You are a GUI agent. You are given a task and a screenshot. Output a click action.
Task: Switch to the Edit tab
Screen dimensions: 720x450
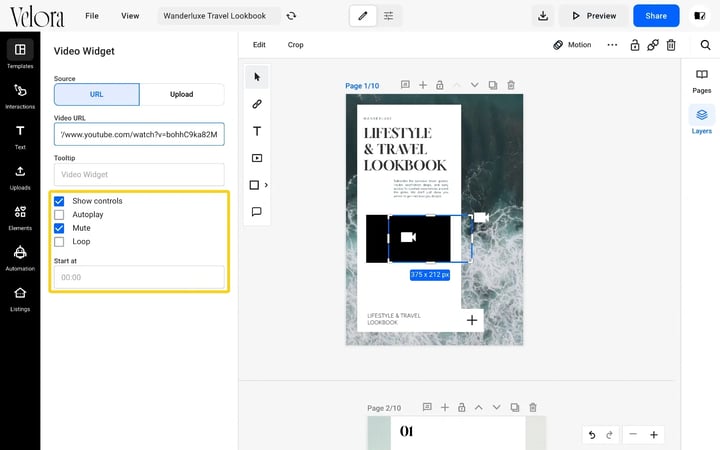(259, 45)
